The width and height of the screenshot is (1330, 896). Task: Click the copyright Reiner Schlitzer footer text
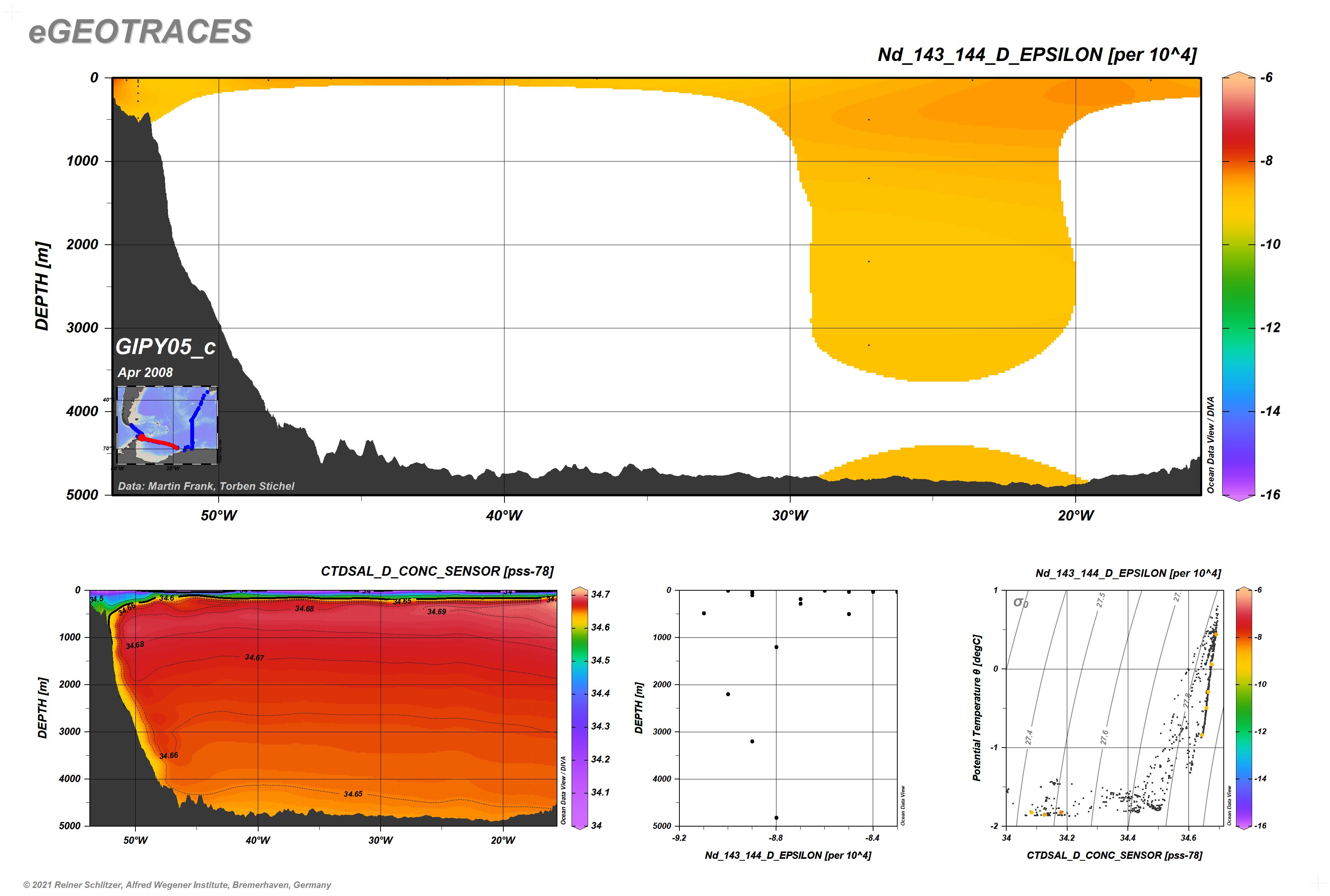coord(177,885)
